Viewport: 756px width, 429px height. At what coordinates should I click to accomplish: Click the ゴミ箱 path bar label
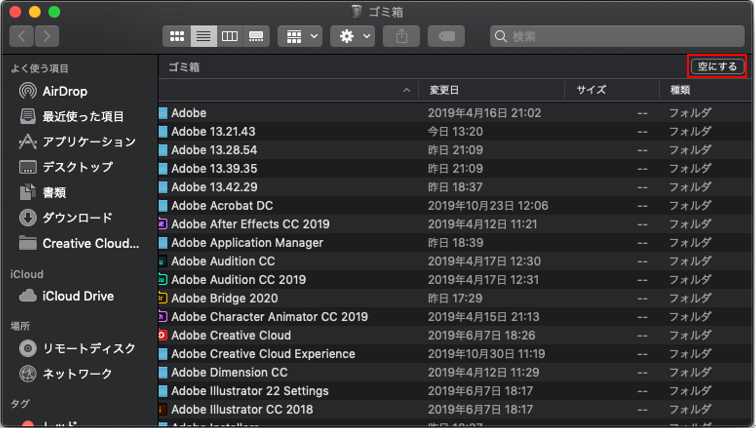(184, 67)
